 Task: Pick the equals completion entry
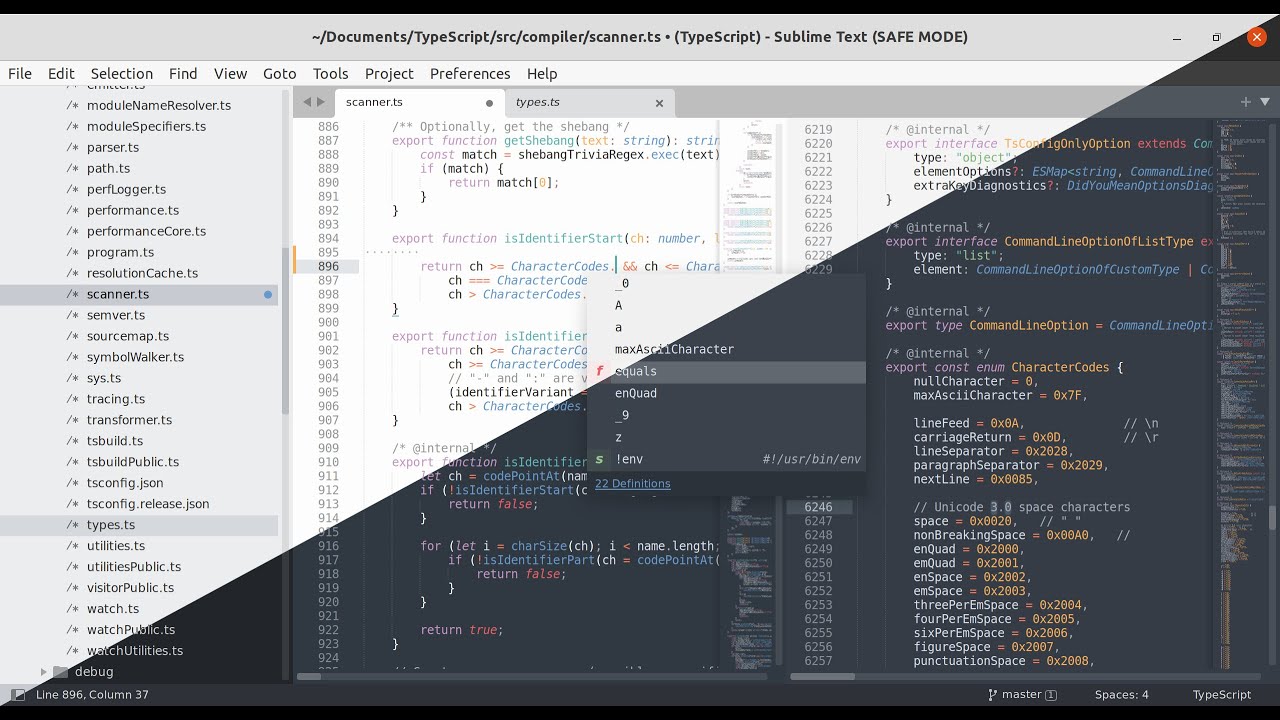(726, 371)
